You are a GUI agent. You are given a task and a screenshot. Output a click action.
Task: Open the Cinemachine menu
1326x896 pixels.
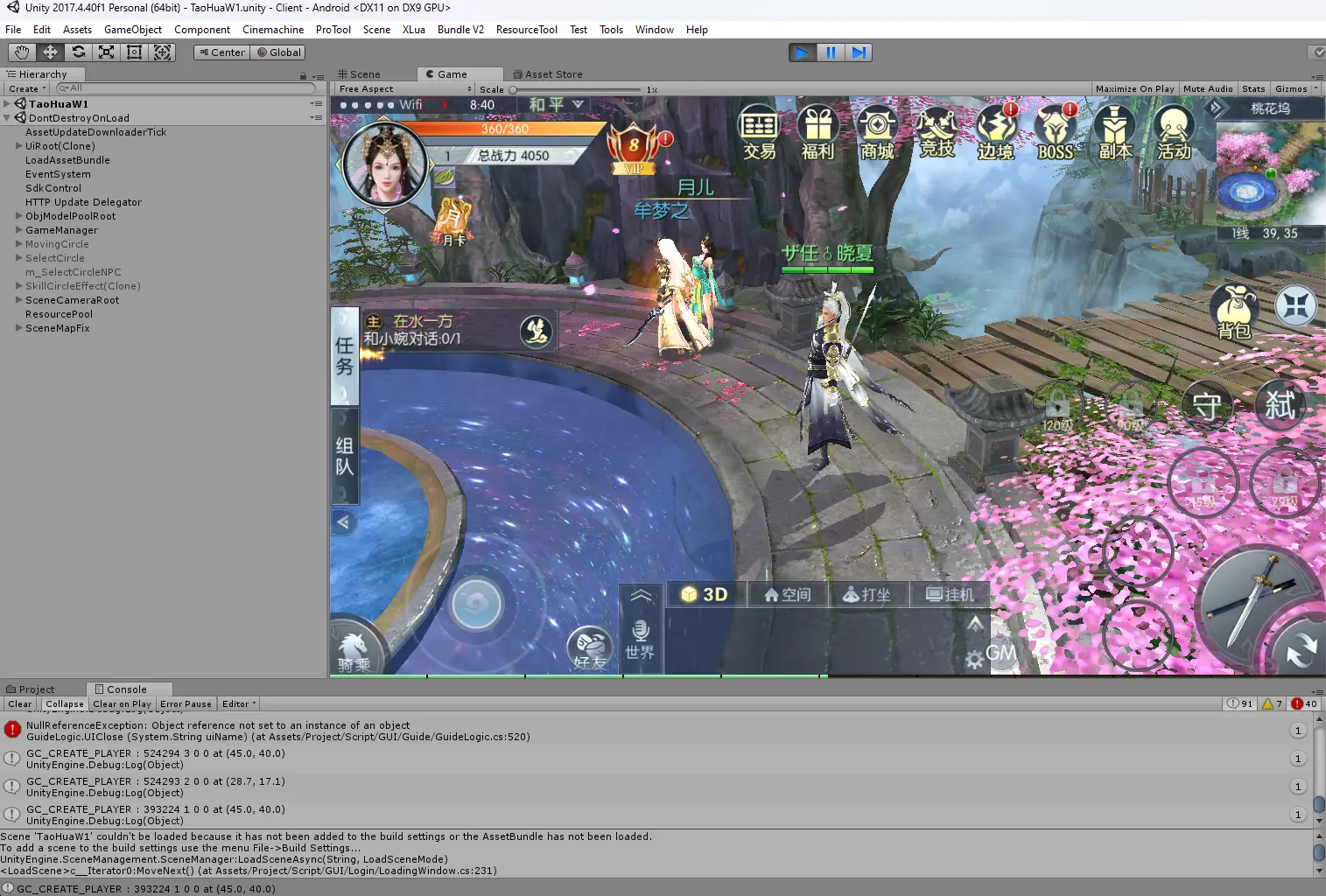click(x=273, y=30)
